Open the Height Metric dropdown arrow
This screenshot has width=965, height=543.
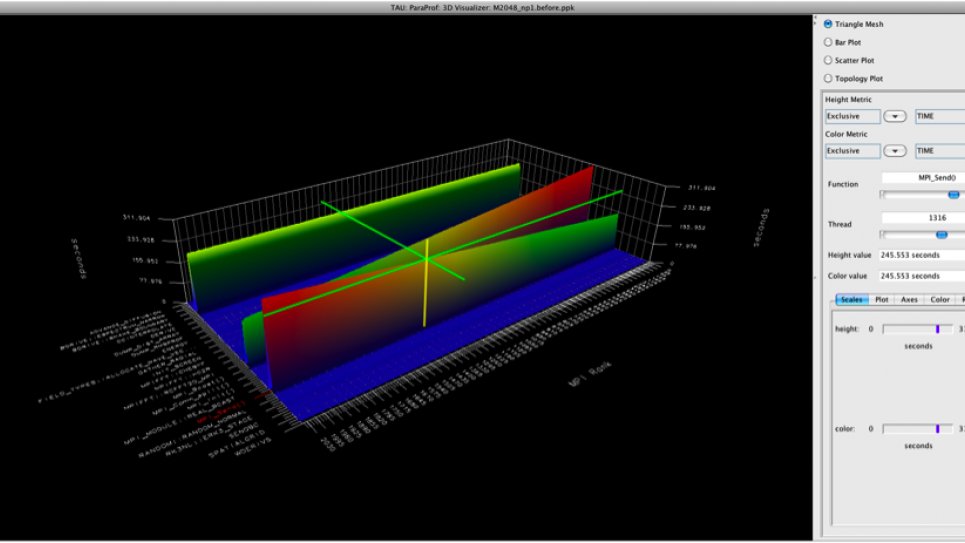[x=896, y=116]
